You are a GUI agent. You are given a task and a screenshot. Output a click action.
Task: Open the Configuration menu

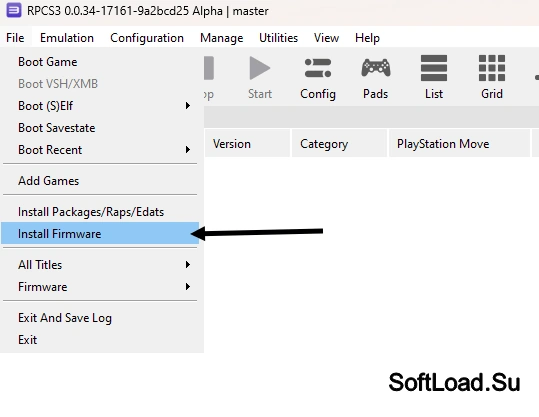(x=147, y=38)
